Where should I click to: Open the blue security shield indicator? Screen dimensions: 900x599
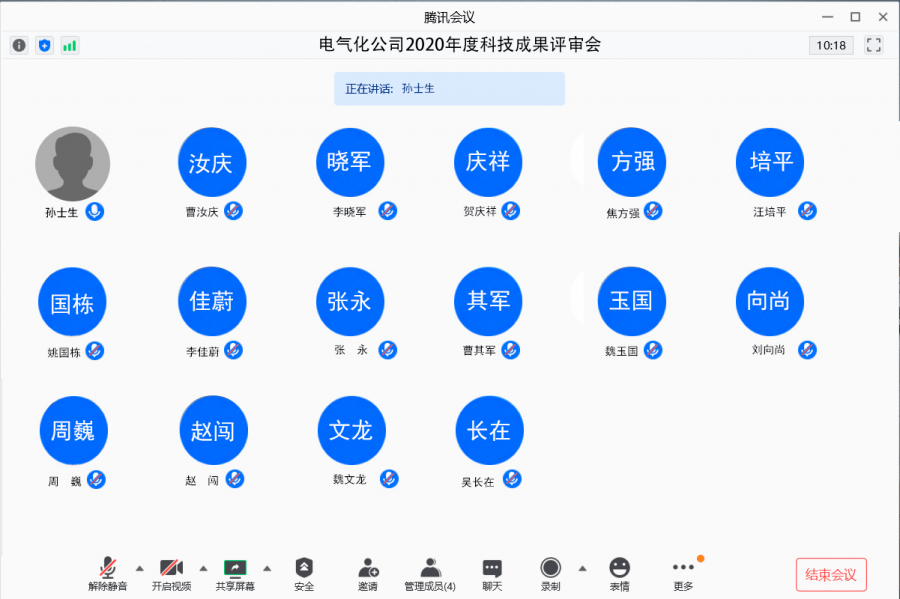[44, 45]
